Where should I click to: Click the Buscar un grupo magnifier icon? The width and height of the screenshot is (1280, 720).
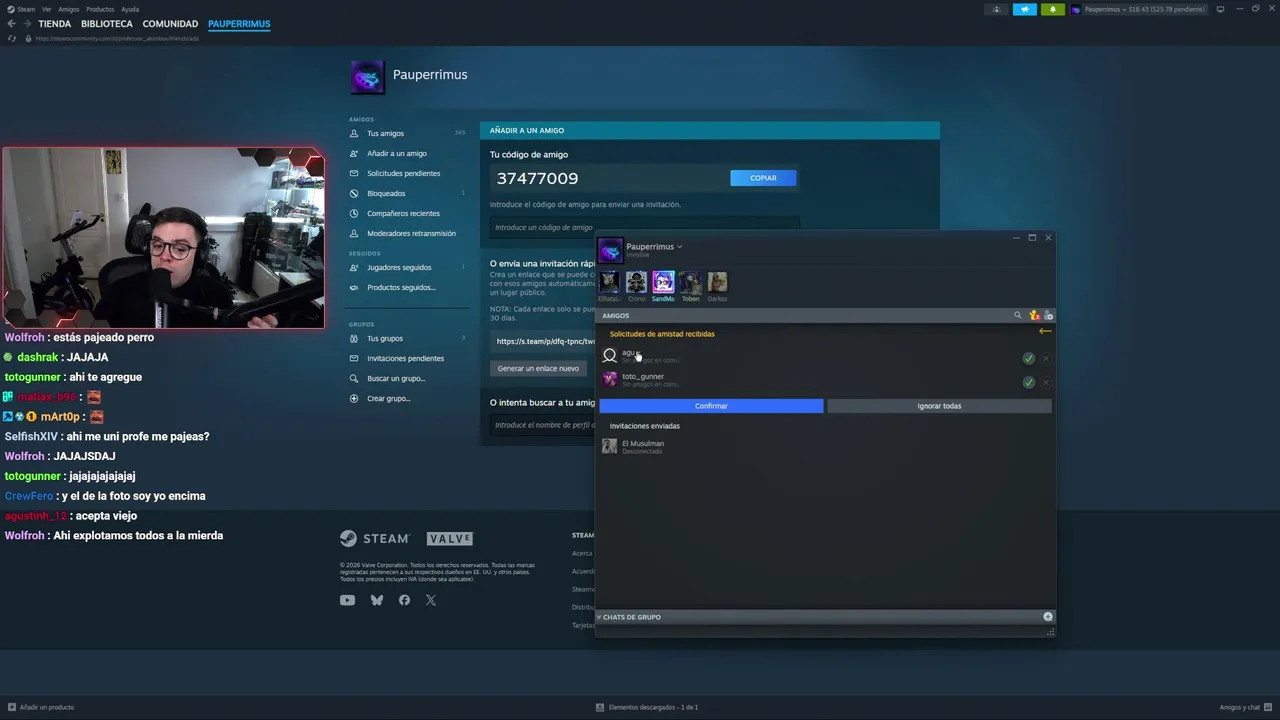tap(354, 378)
